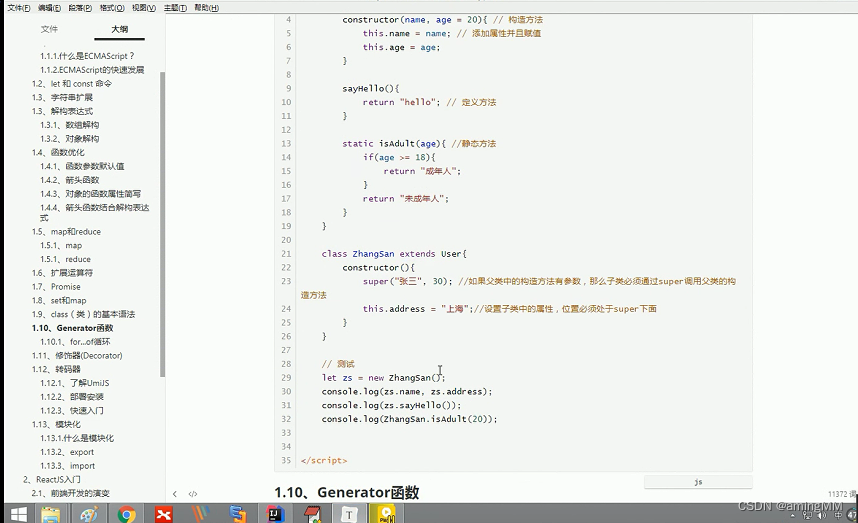The image size is (858, 523).
Task: Jump to outline item 1.1.2.ECMAScript的快速发展
Action: (92, 69)
